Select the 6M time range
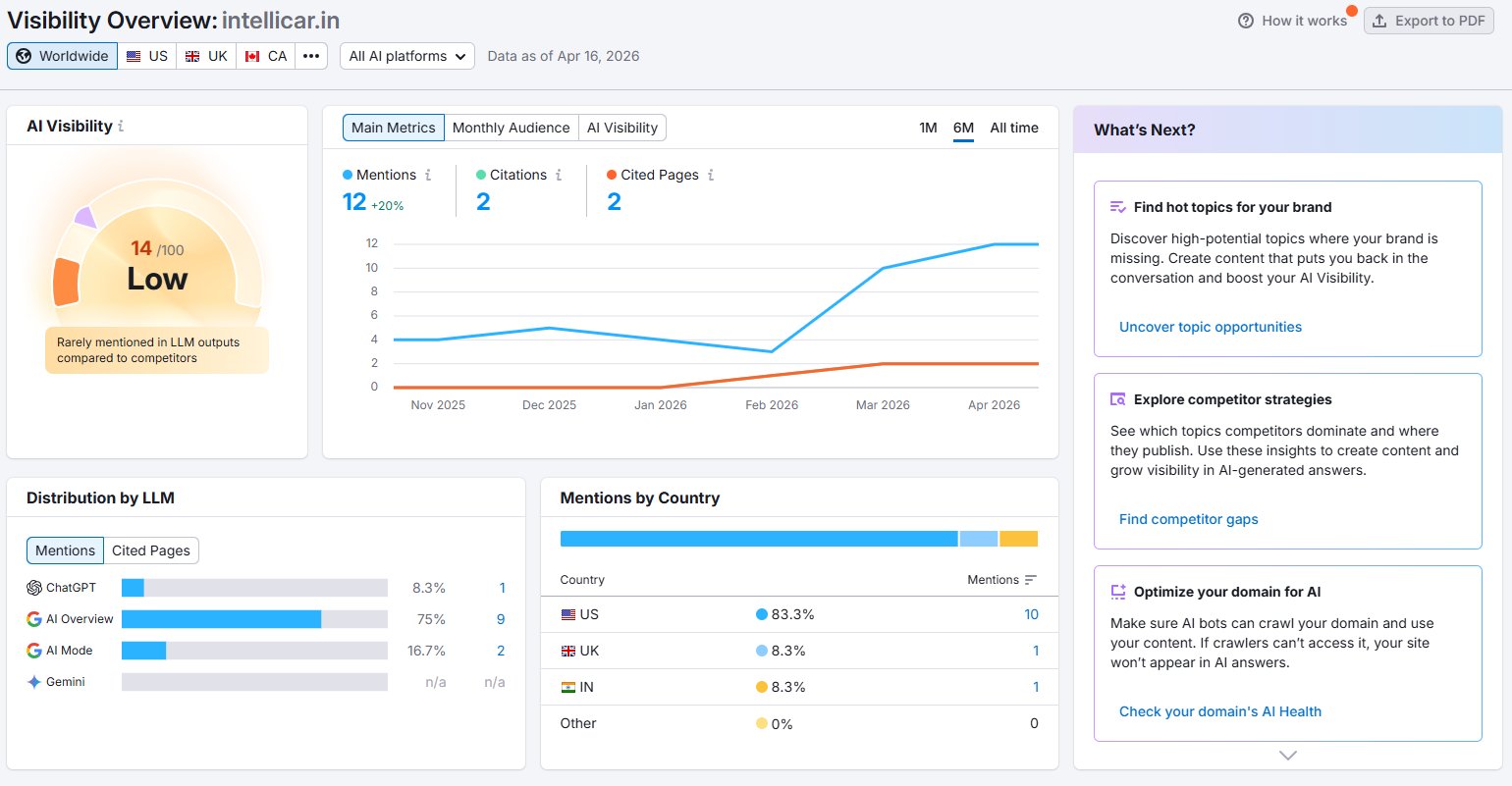 point(963,128)
